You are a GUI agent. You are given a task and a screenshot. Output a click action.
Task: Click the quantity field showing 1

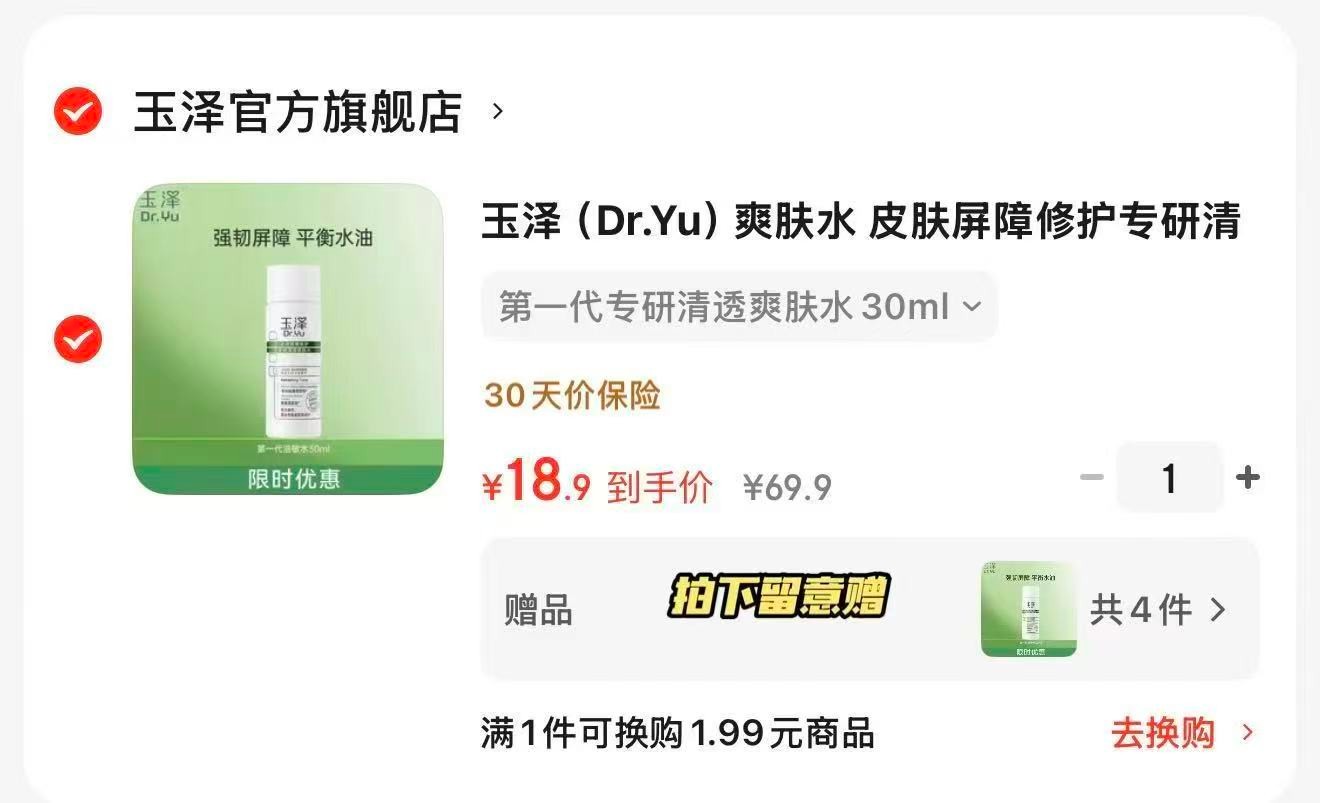pyautogui.click(x=1169, y=478)
